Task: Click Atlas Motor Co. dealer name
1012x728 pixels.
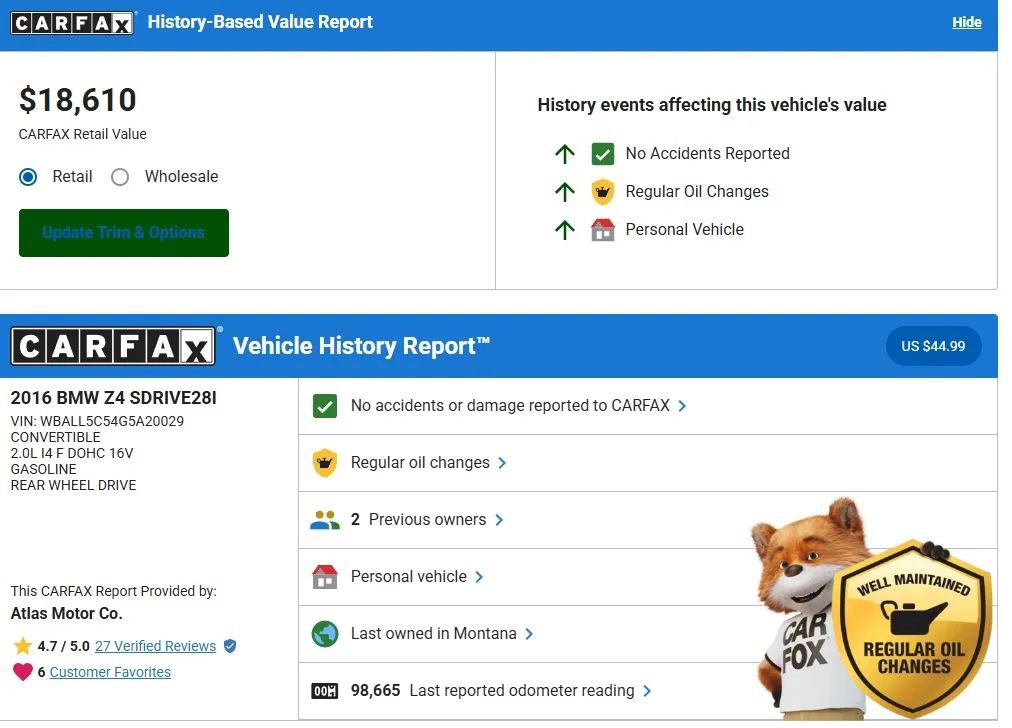Action: click(x=66, y=613)
